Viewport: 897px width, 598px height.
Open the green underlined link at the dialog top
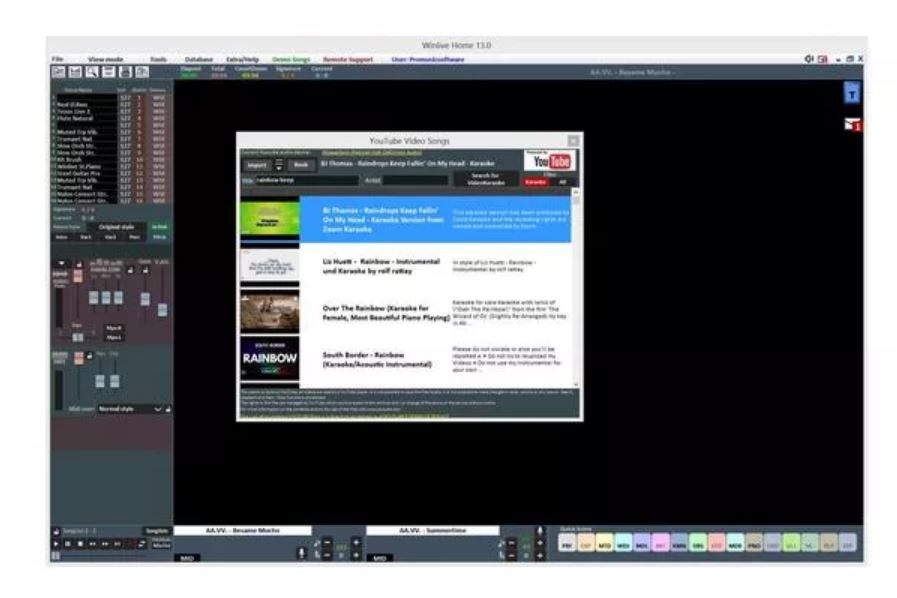click(x=372, y=153)
